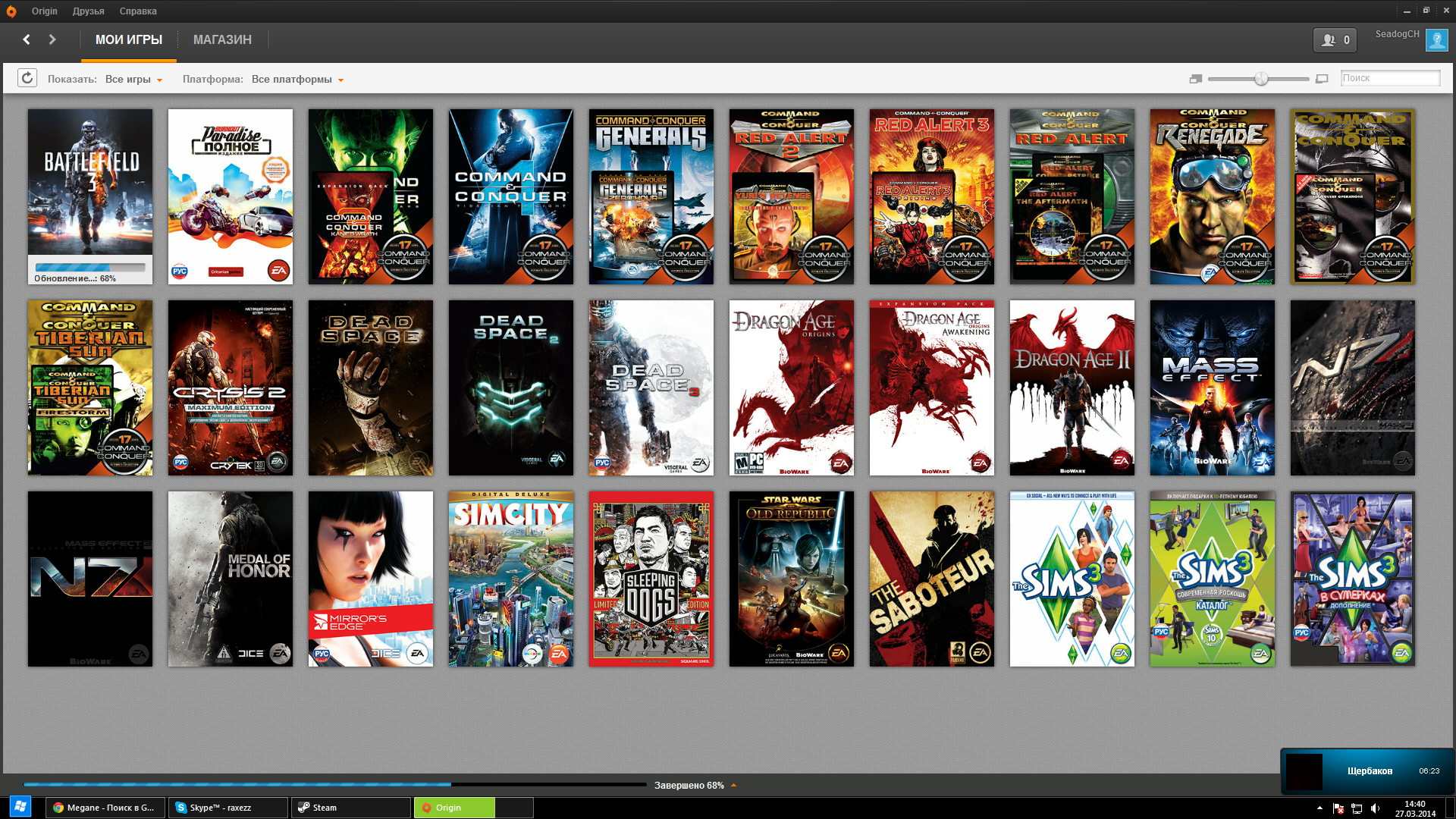Viewport: 1456px width, 819px height.
Task: Click the Origin logo in title bar
Action: click(11, 11)
